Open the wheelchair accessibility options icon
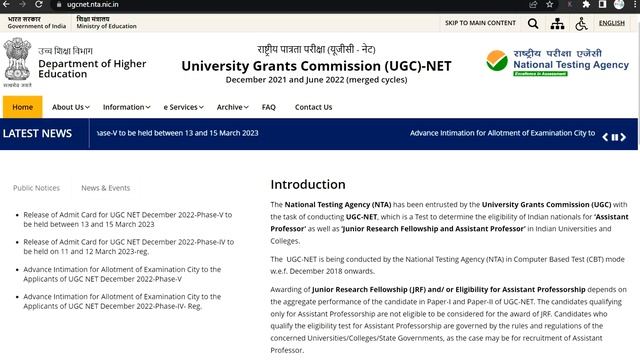Viewport: 640px width, 360px height. pyautogui.click(x=581, y=24)
